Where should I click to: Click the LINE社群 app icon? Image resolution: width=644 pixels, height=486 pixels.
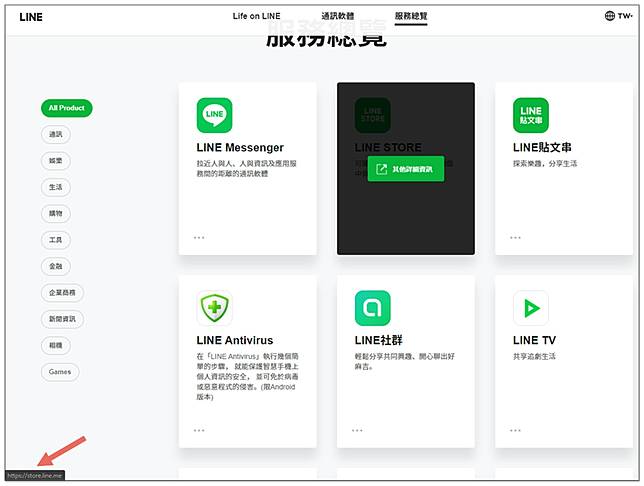[373, 308]
